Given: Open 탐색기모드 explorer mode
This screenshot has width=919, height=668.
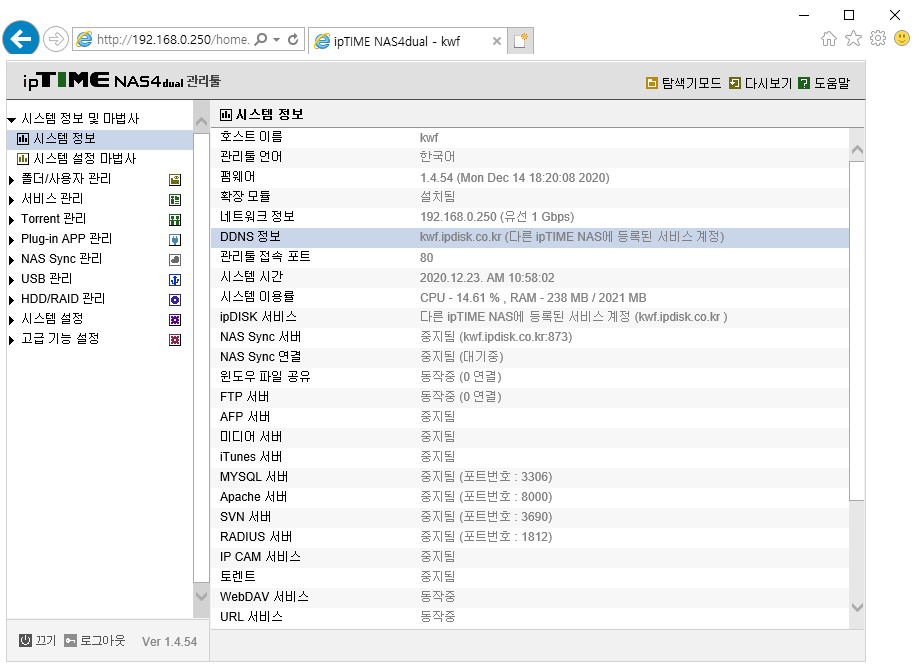Looking at the screenshot, I should click(x=683, y=83).
